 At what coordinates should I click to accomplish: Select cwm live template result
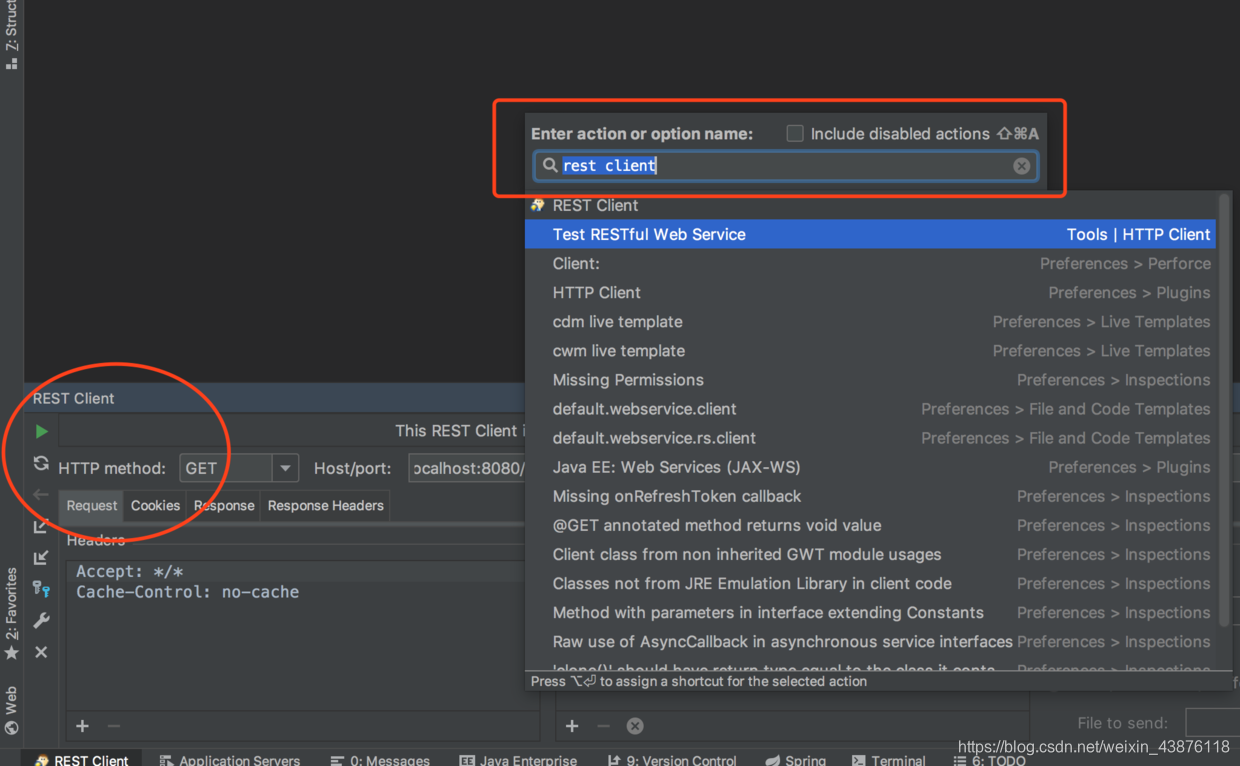pos(870,350)
